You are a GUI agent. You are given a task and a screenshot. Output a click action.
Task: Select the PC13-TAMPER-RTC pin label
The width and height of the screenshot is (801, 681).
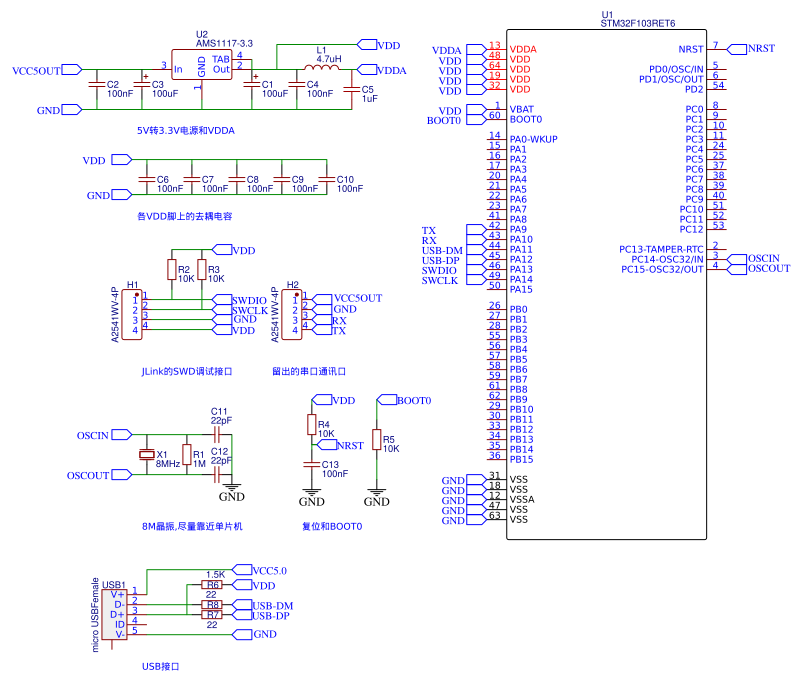(661, 249)
